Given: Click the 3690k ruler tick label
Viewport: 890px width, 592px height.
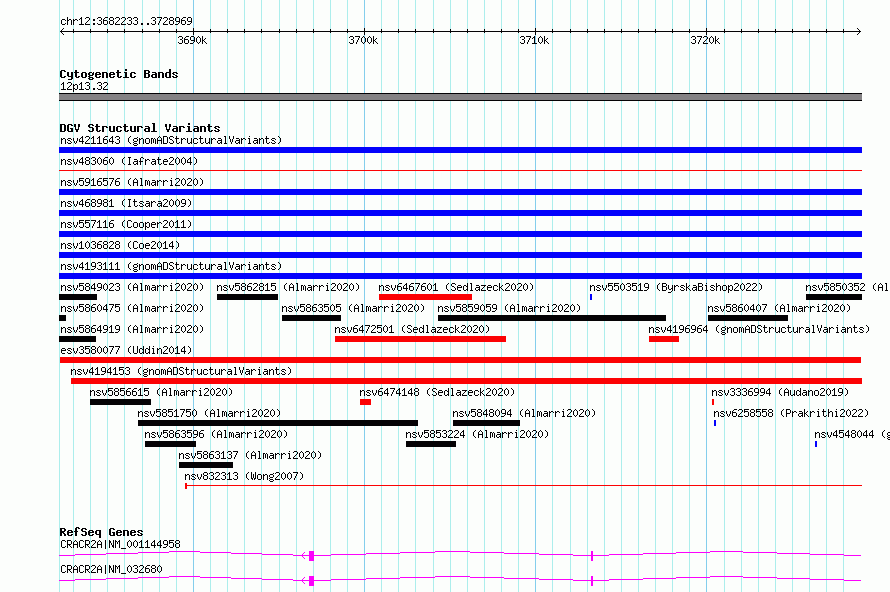Looking at the screenshot, I should [192, 40].
